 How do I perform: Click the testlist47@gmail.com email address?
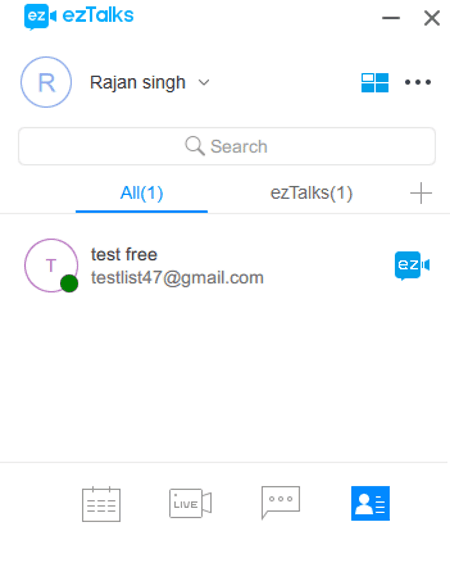point(177,278)
